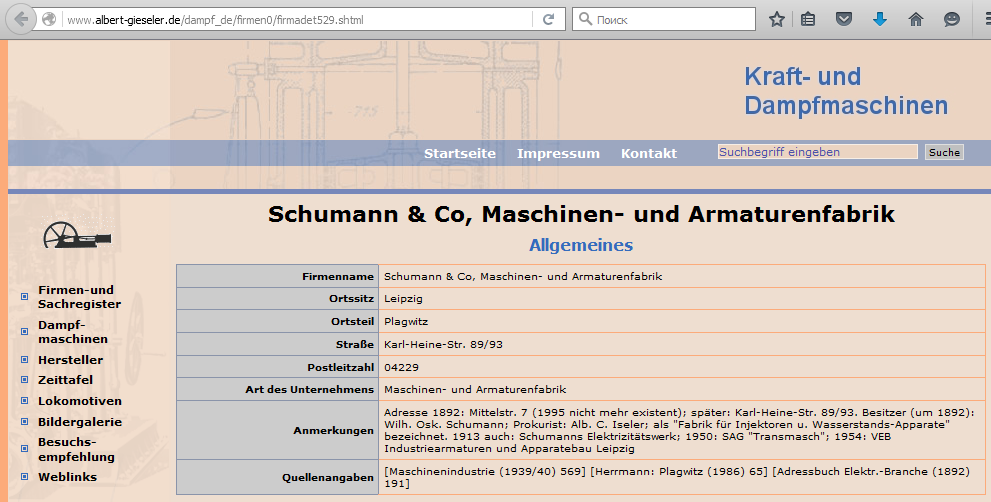Click the Art des Unternehmens label
The image size is (991, 502).
[x=310, y=389]
